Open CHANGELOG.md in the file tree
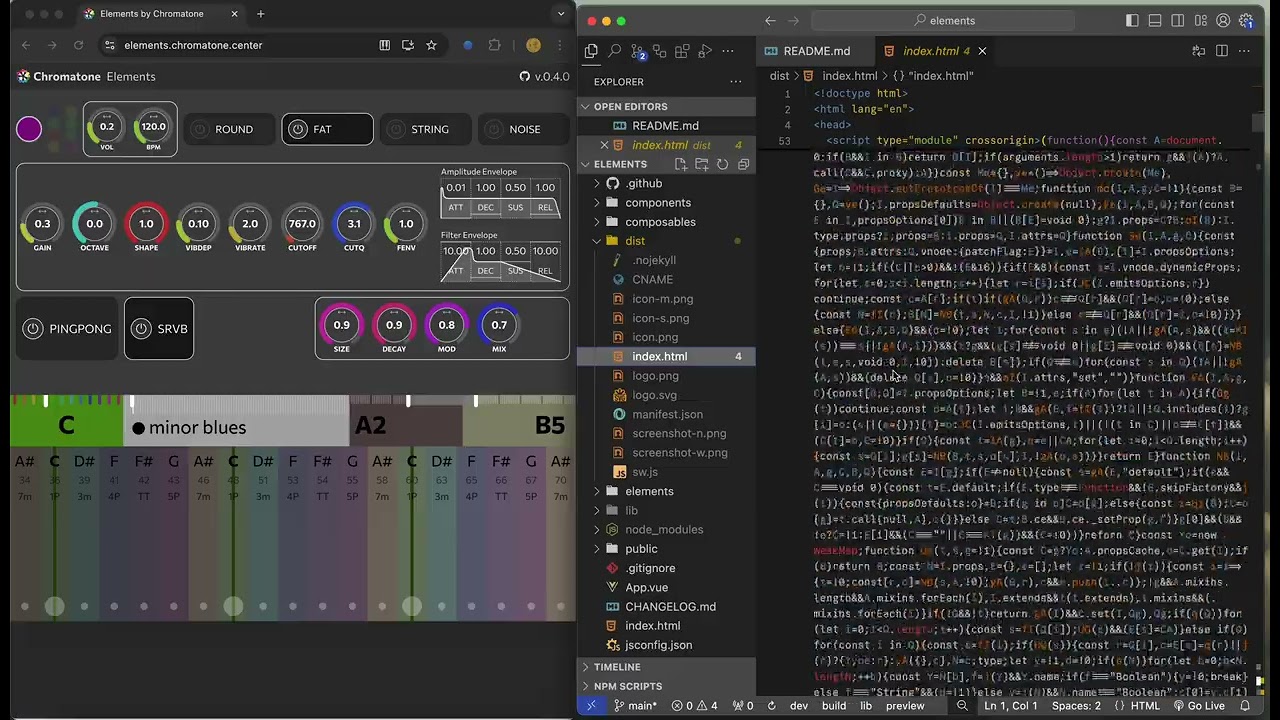 point(670,606)
